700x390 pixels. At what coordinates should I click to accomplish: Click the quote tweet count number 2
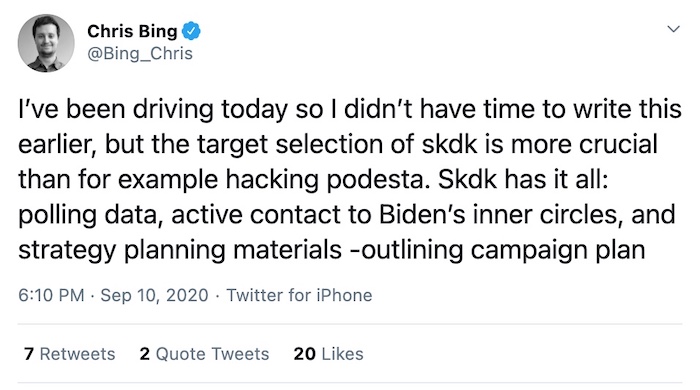pyautogui.click(x=144, y=354)
